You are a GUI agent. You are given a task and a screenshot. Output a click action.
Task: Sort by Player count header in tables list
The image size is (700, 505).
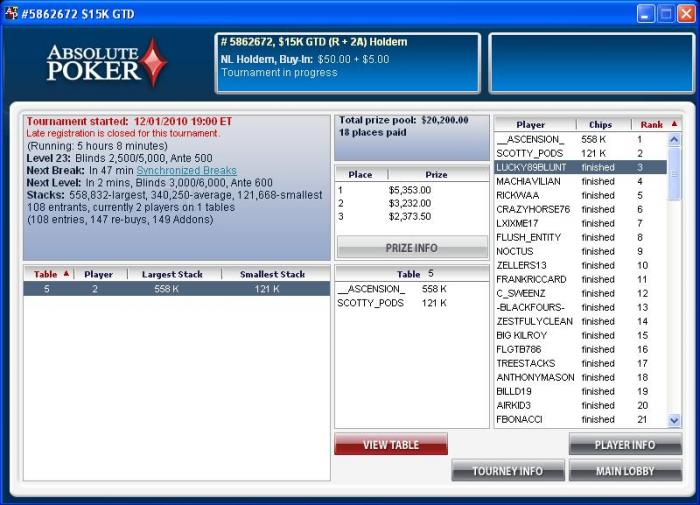pos(100,274)
